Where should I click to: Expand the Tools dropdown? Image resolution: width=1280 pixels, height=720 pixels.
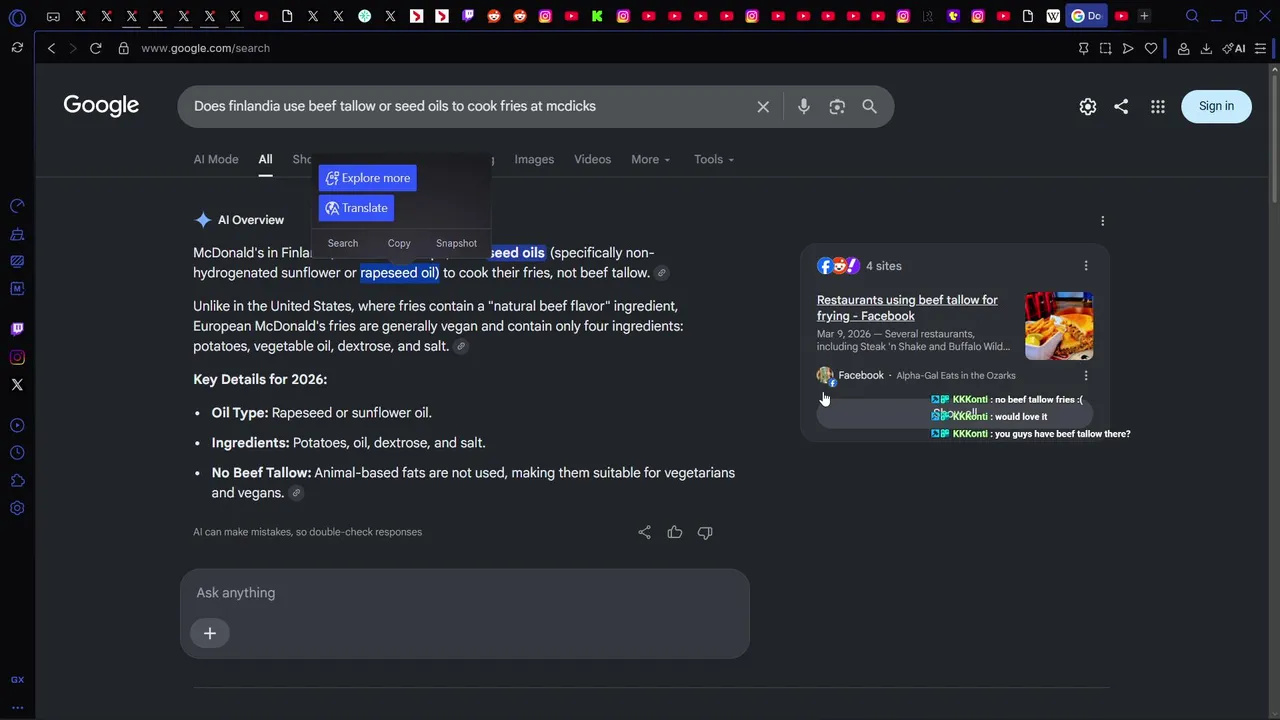[714, 159]
